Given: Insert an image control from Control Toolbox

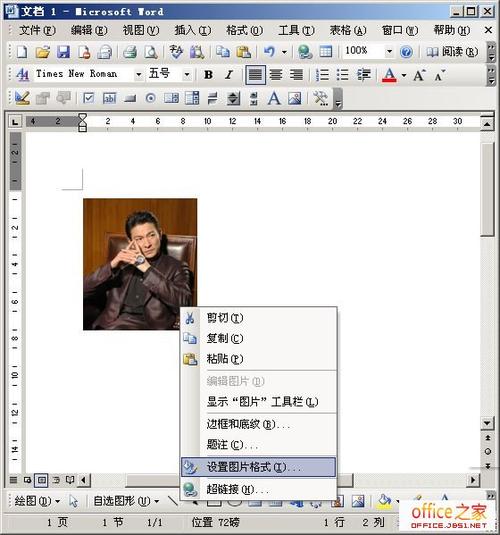Looking at the screenshot, I should coord(295,99).
